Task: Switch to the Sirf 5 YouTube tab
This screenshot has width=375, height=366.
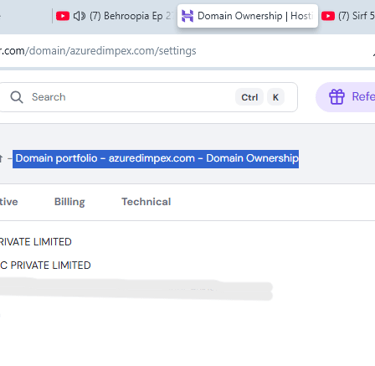Action: [347, 16]
